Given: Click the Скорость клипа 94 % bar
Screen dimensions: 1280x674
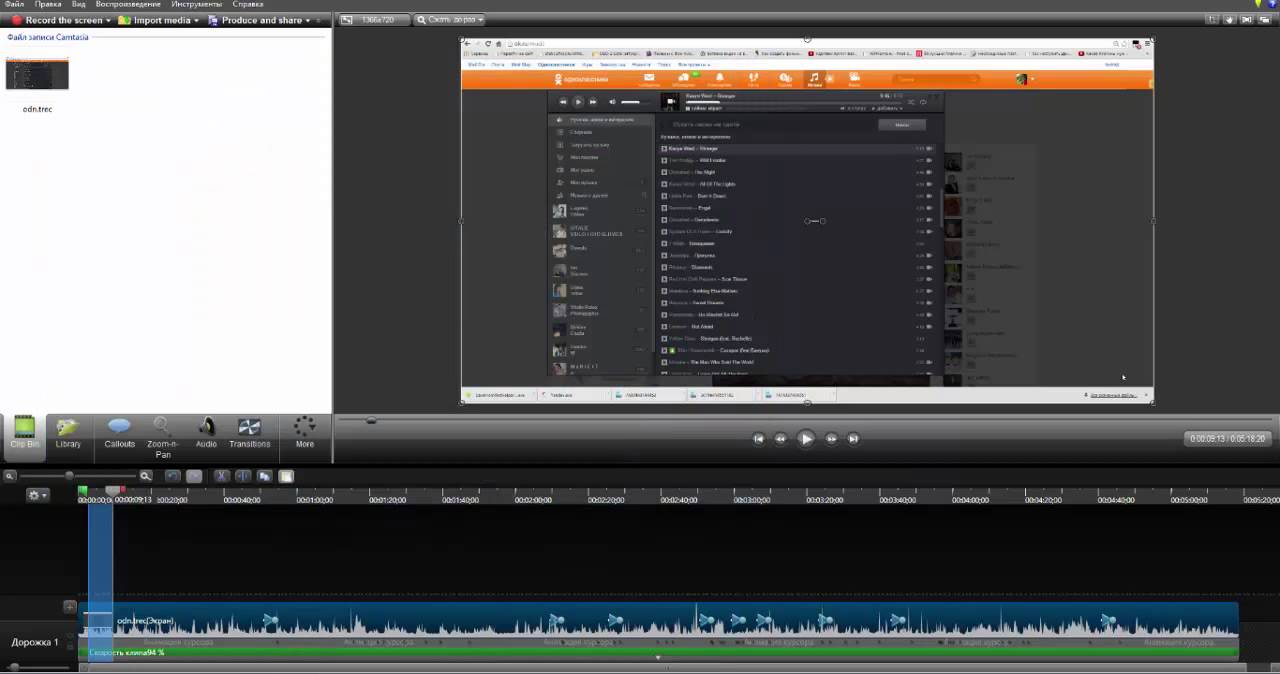Looking at the screenshot, I should 660,653.
